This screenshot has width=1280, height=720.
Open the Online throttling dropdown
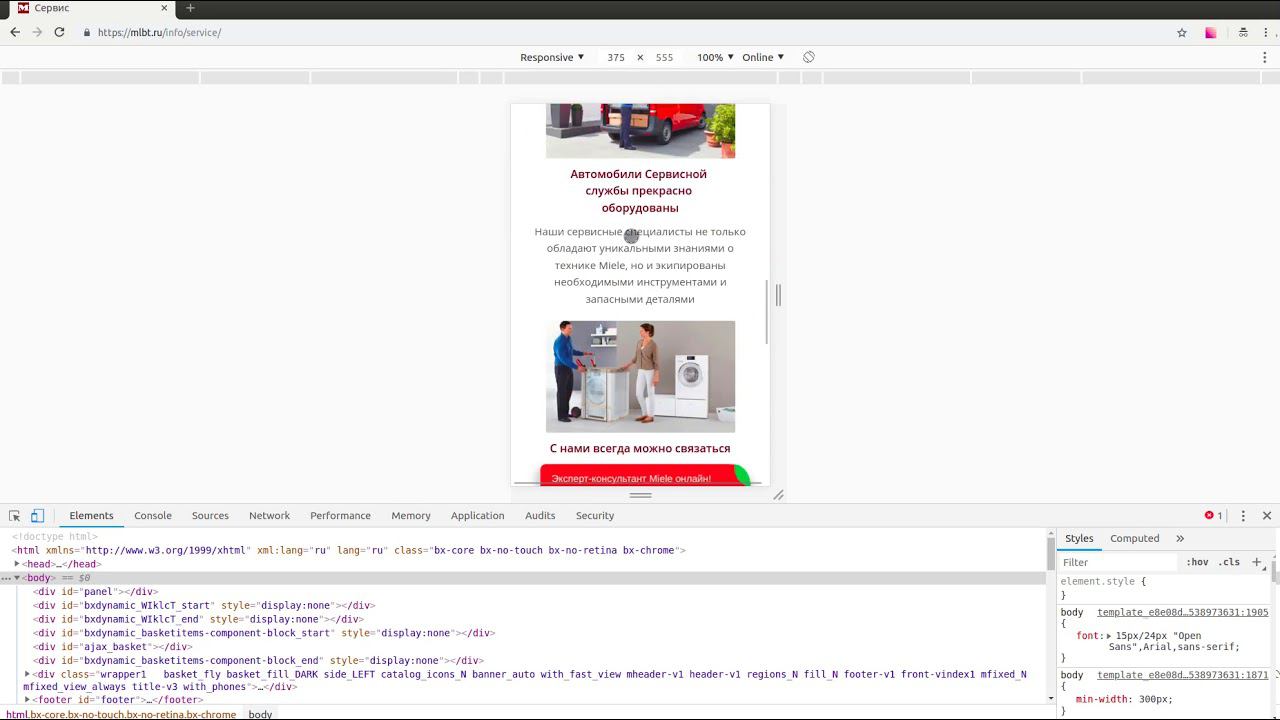click(763, 57)
